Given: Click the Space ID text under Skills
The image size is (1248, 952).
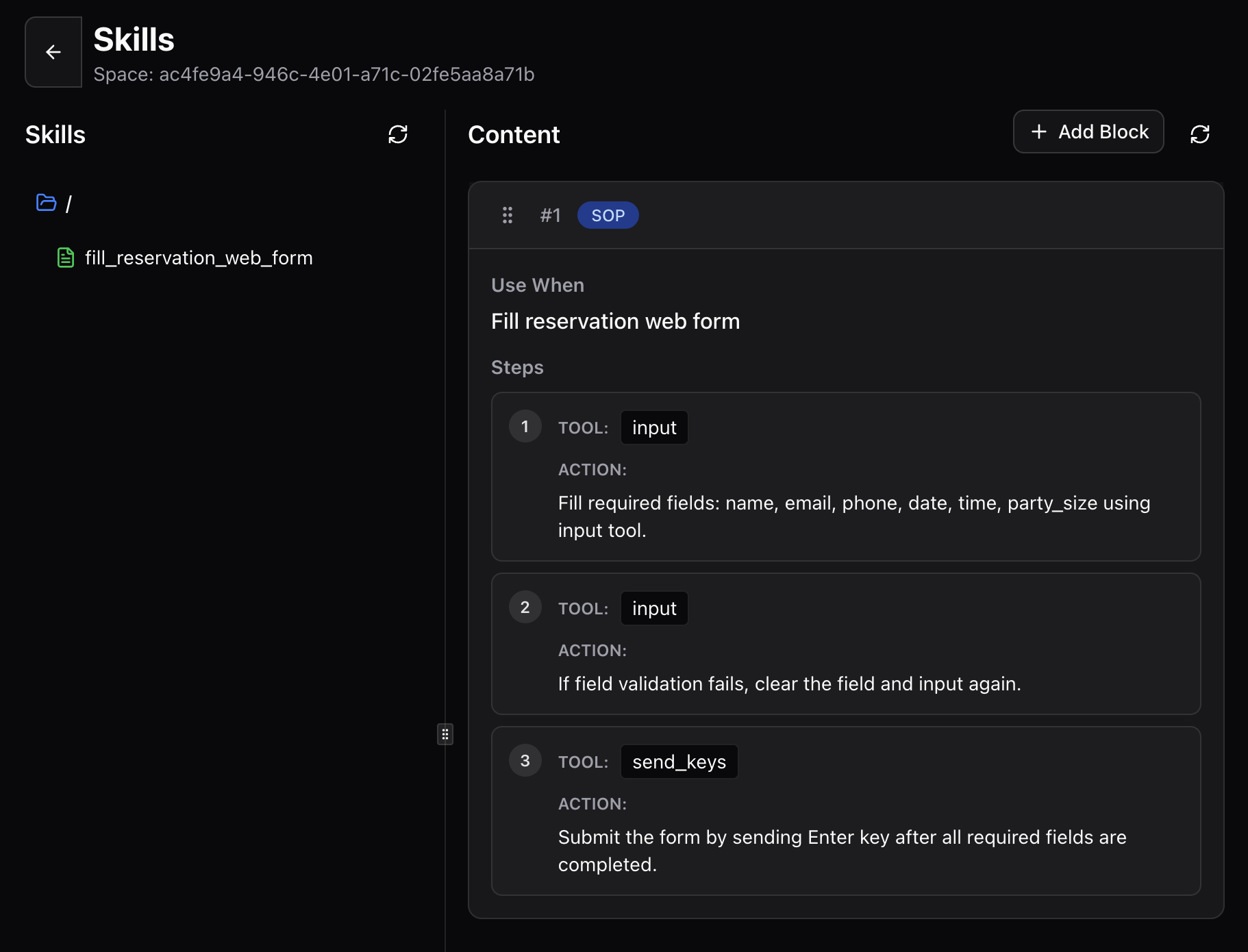Looking at the screenshot, I should (314, 75).
